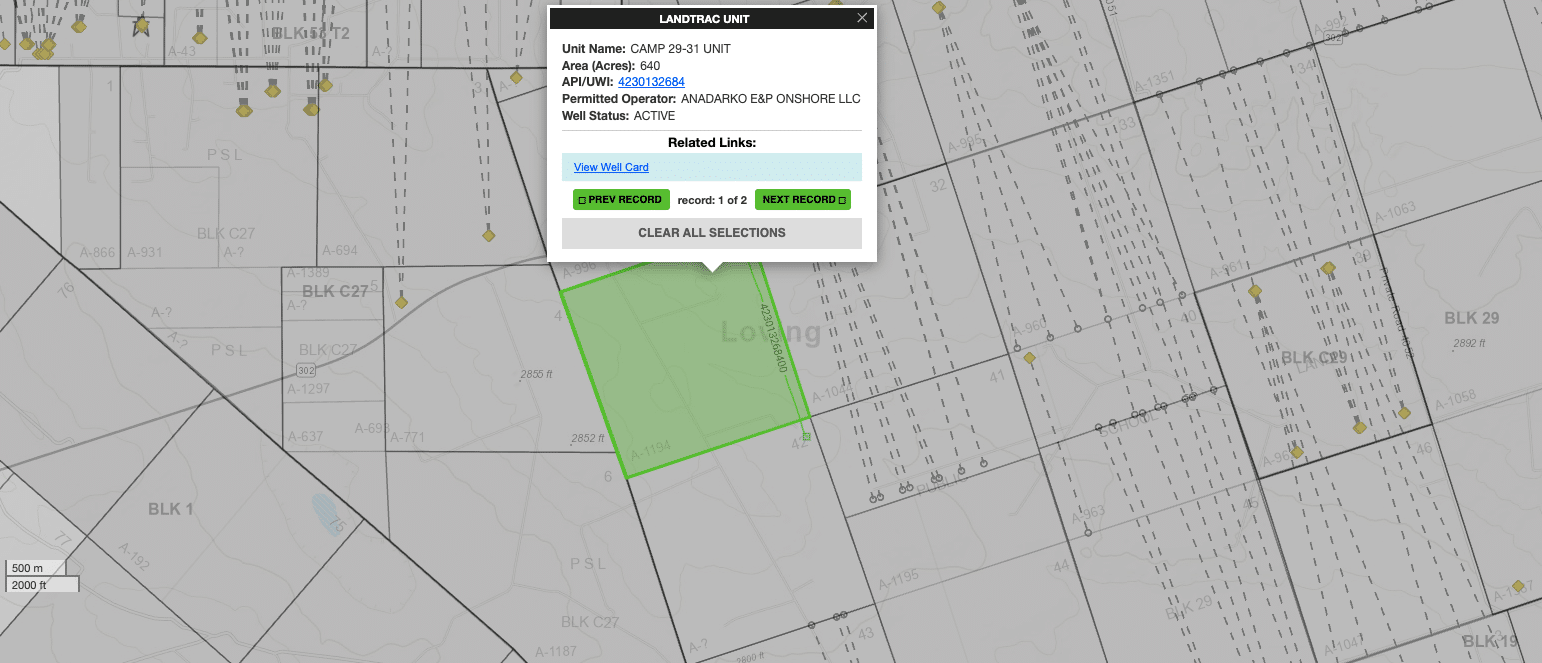The height and width of the screenshot is (663, 1542).
Task: Click yellow well marker near A-960 label
Action: 1029,357
